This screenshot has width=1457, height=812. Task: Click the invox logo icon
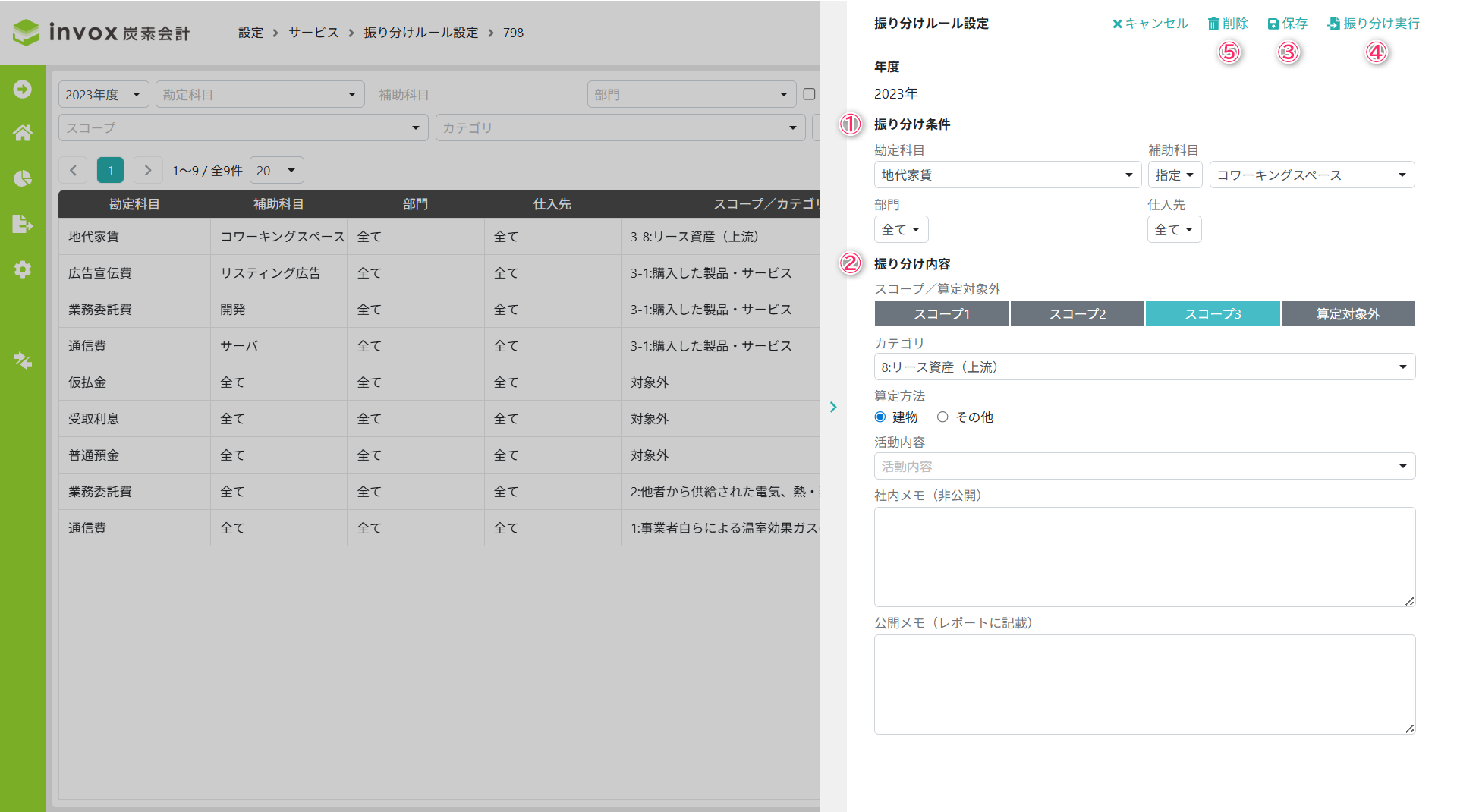click(27, 32)
